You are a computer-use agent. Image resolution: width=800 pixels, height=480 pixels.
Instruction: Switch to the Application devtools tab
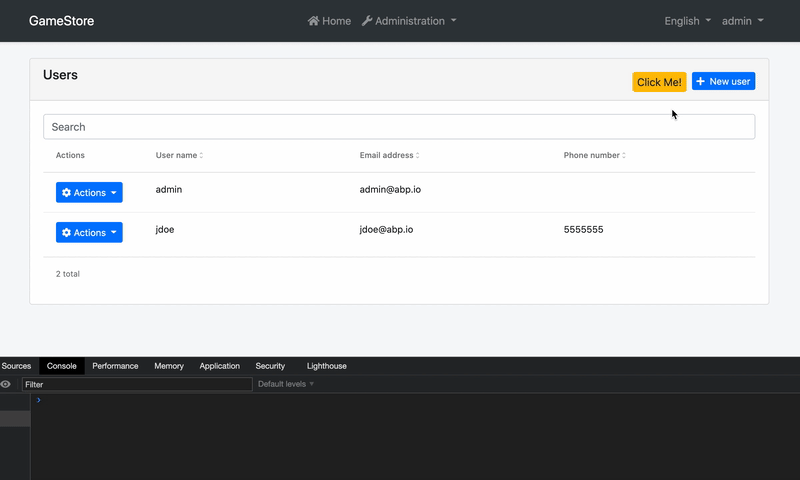point(219,366)
